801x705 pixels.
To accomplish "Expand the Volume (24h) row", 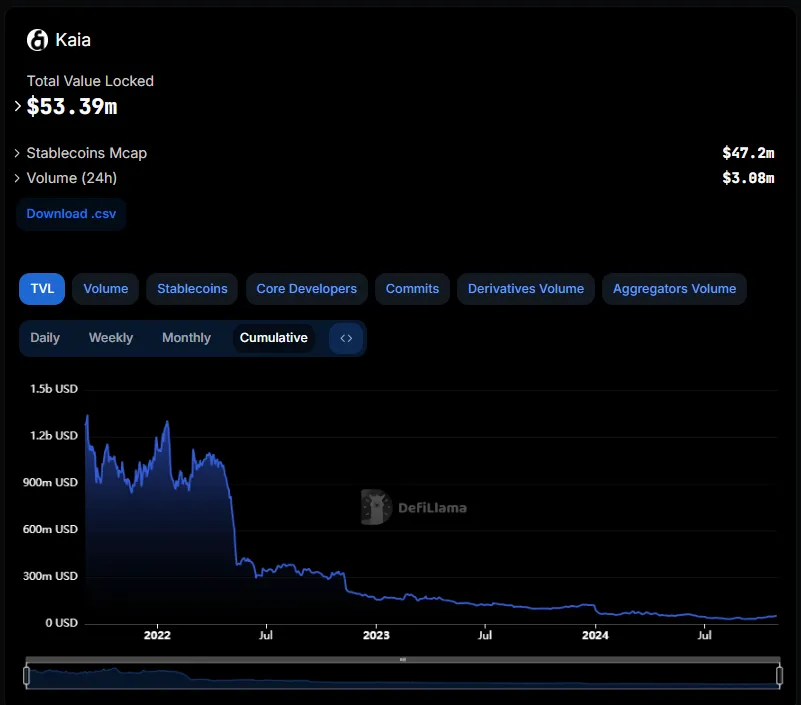I will click(18, 178).
